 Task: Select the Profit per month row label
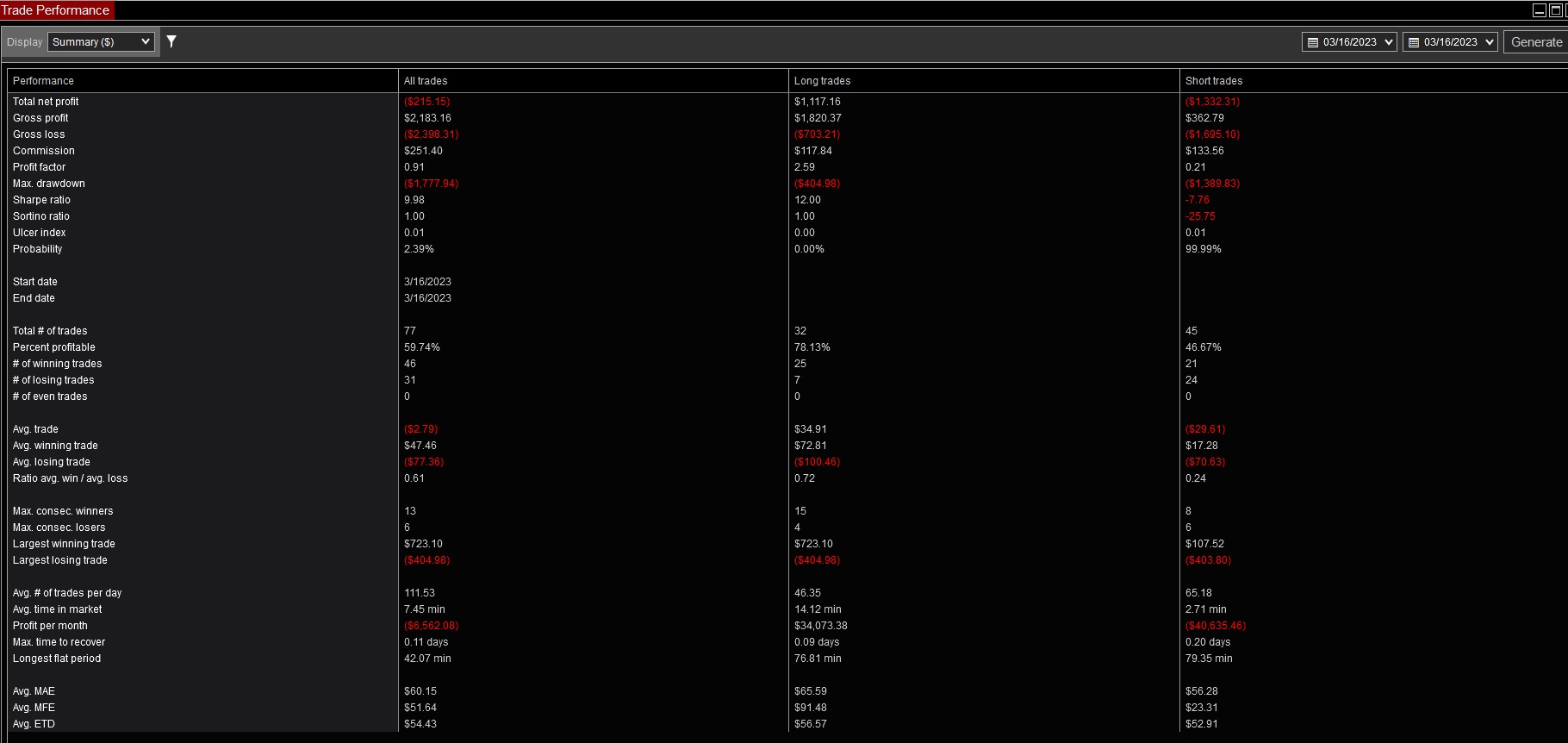(x=50, y=626)
